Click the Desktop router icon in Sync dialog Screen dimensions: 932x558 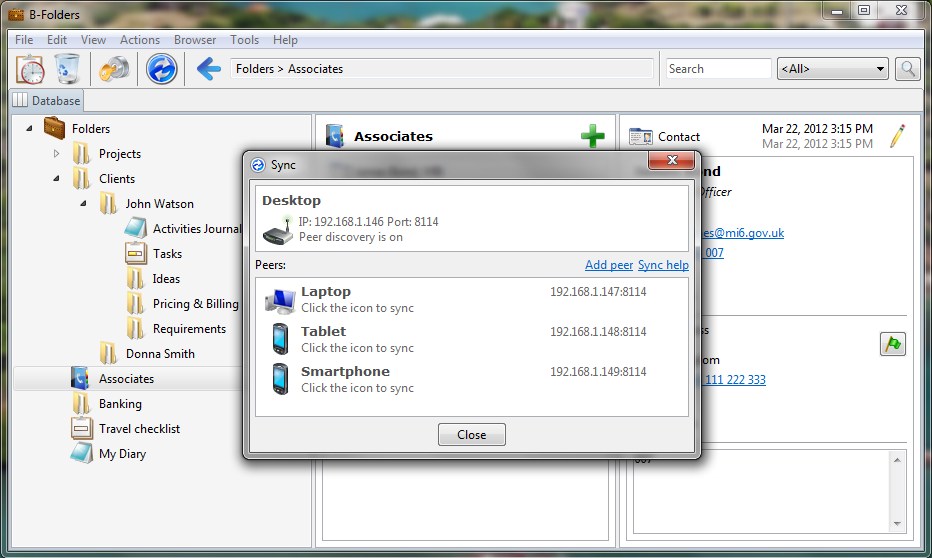tap(278, 231)
